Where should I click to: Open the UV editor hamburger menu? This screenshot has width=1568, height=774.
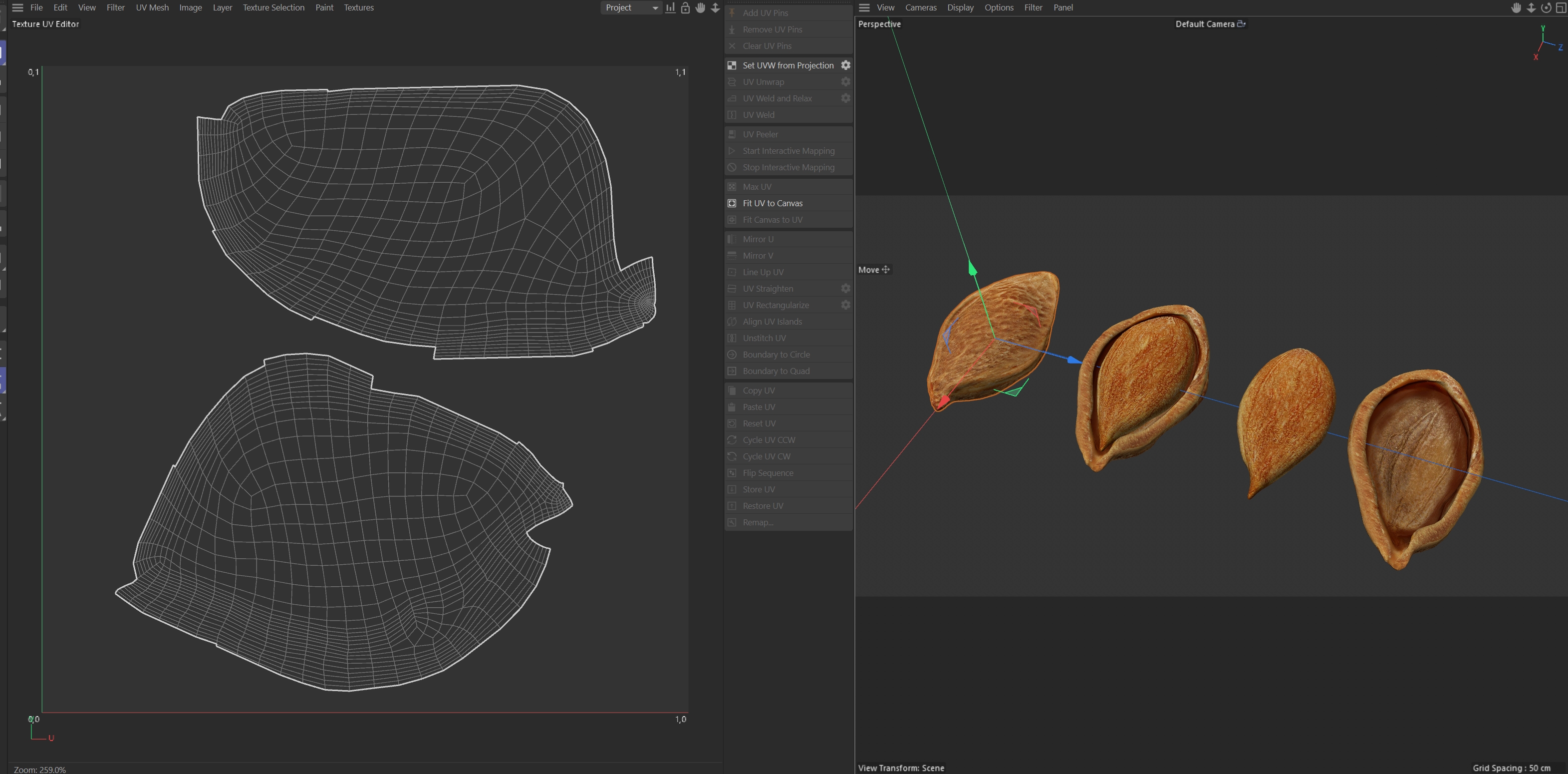point(17,8)
